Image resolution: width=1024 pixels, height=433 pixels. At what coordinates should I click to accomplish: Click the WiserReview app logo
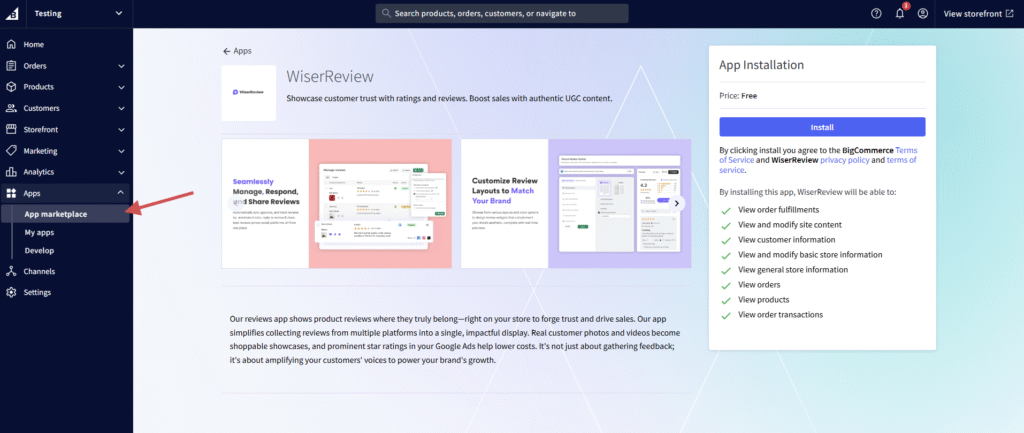pos(248,93)
